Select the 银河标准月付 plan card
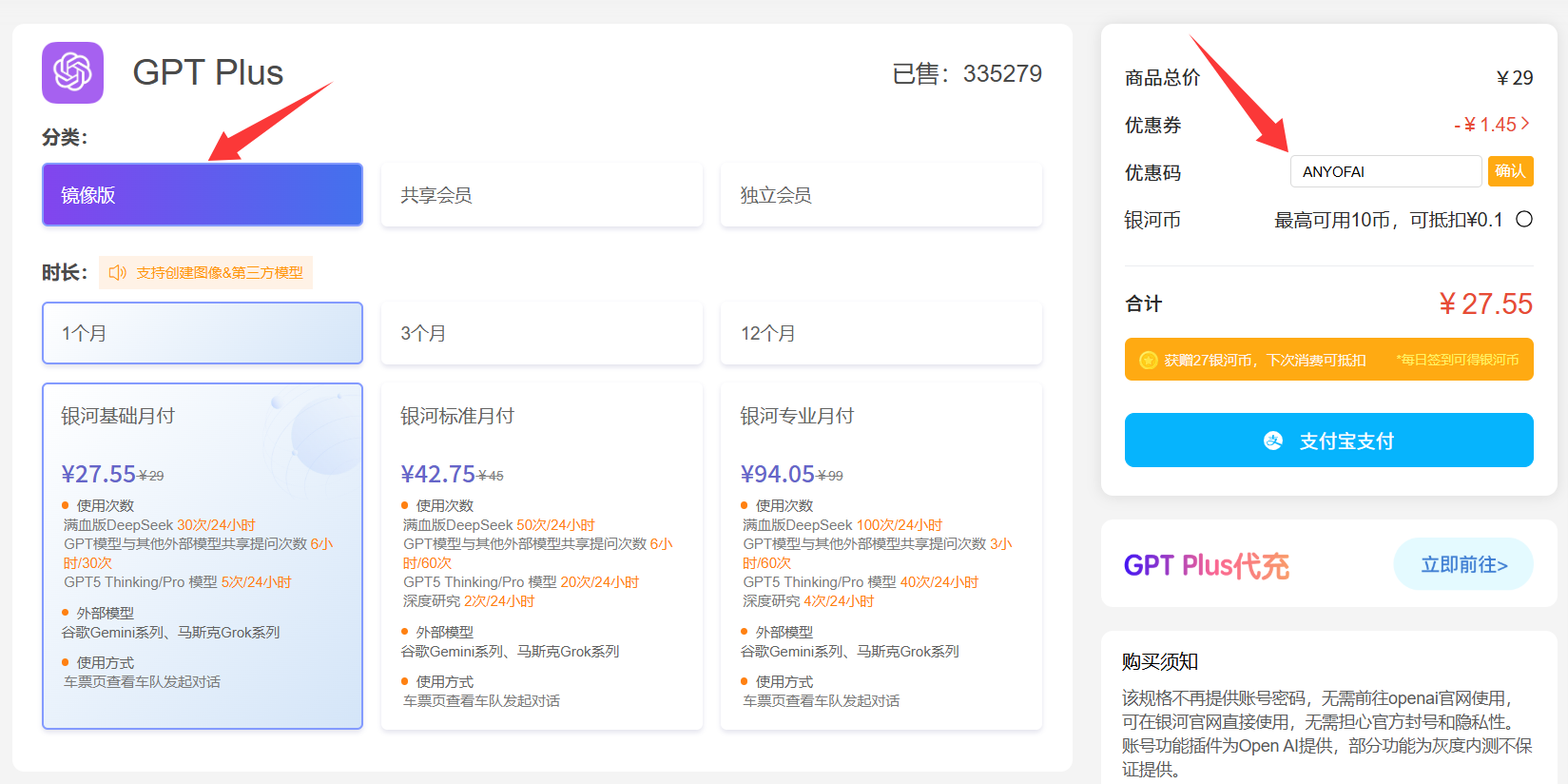 coord(542,557)
